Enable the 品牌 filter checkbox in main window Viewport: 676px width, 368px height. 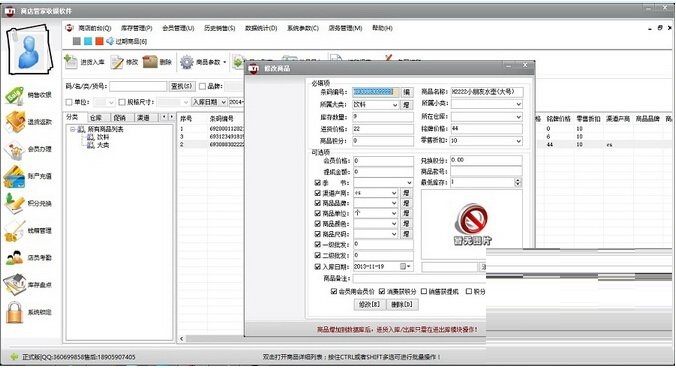coord(202,87)
